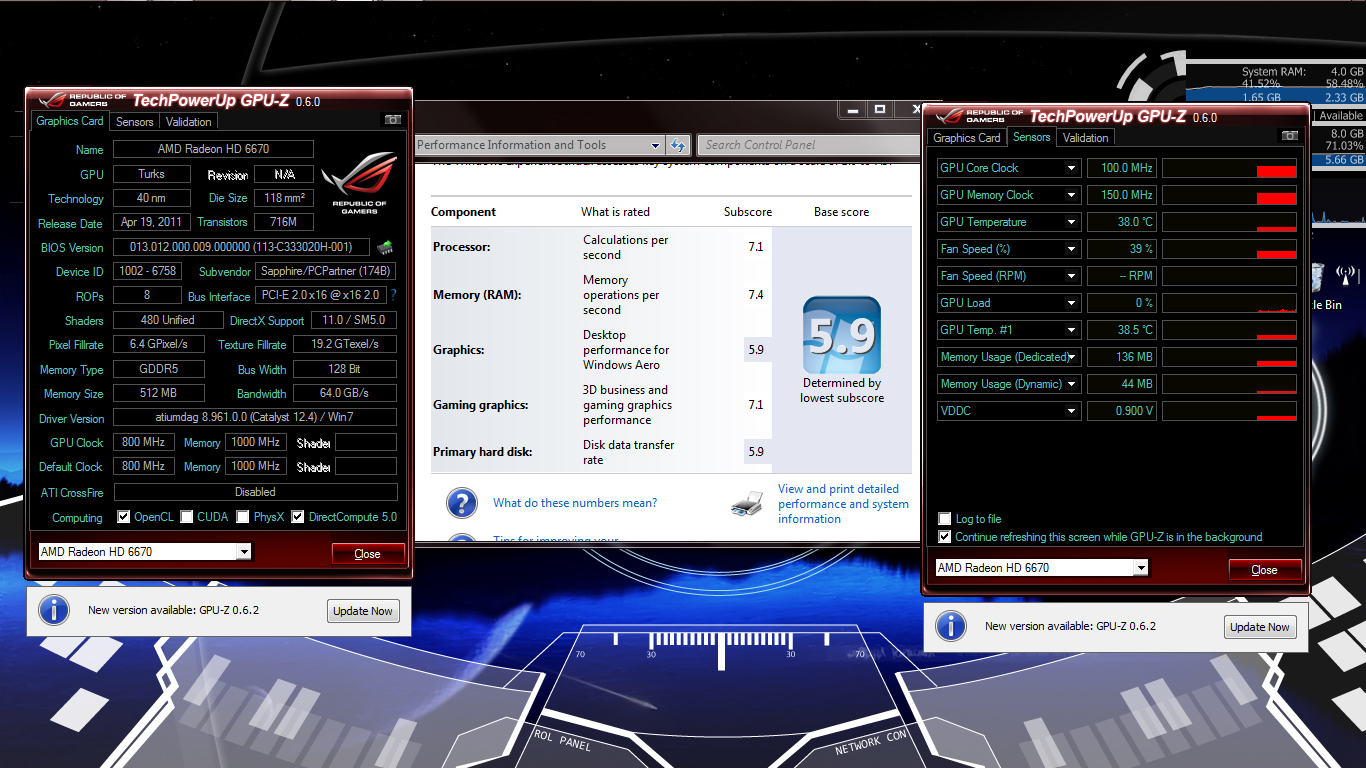Toggle the OpenCL checkbox

(x=124, y=517)
